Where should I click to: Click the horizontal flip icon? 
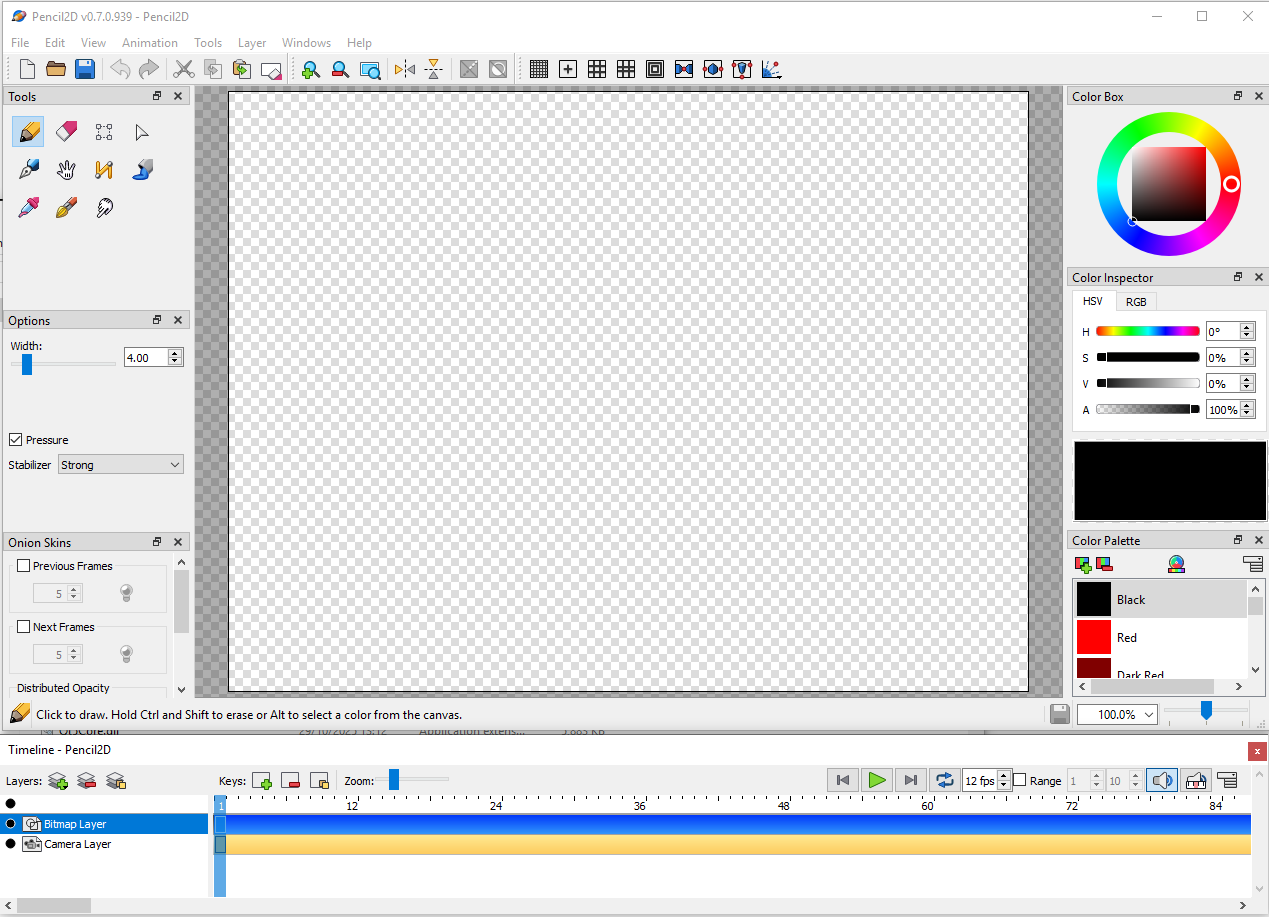click(x=404, y=69)
